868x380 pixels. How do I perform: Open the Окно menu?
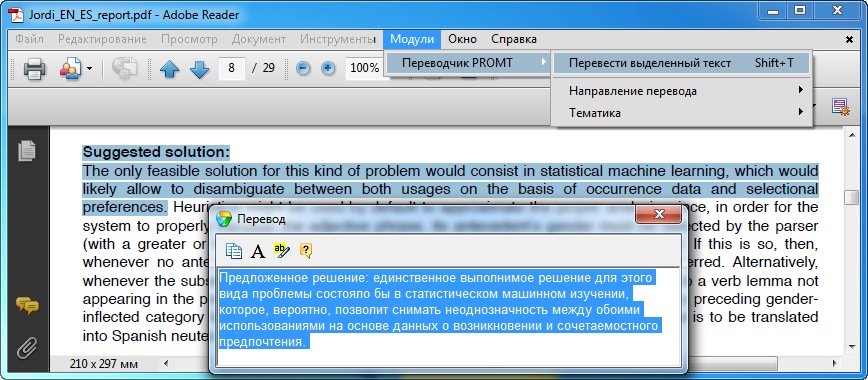click(x=462, y=39)
